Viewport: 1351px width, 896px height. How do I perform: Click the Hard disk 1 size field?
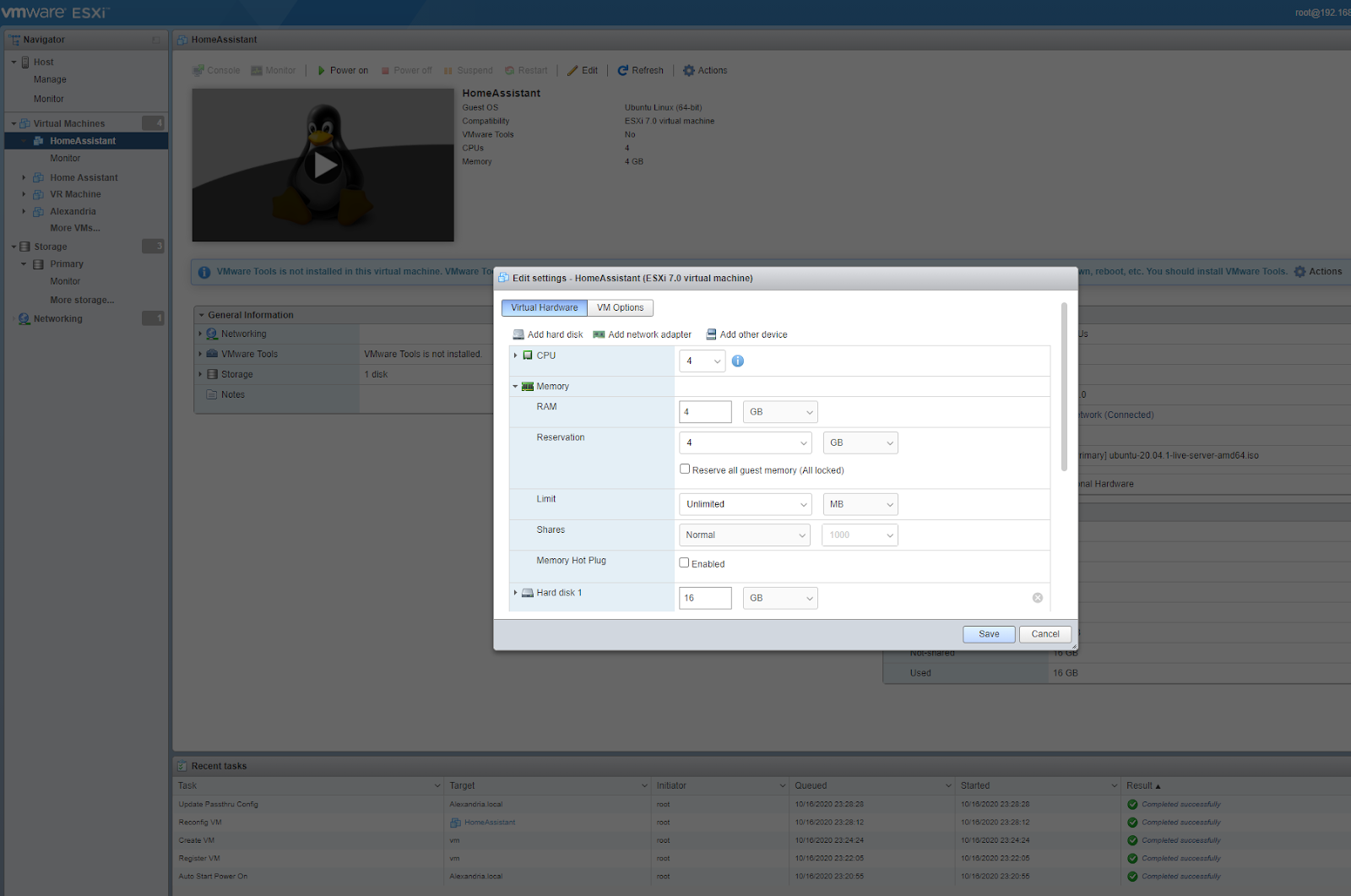point(705,598)
